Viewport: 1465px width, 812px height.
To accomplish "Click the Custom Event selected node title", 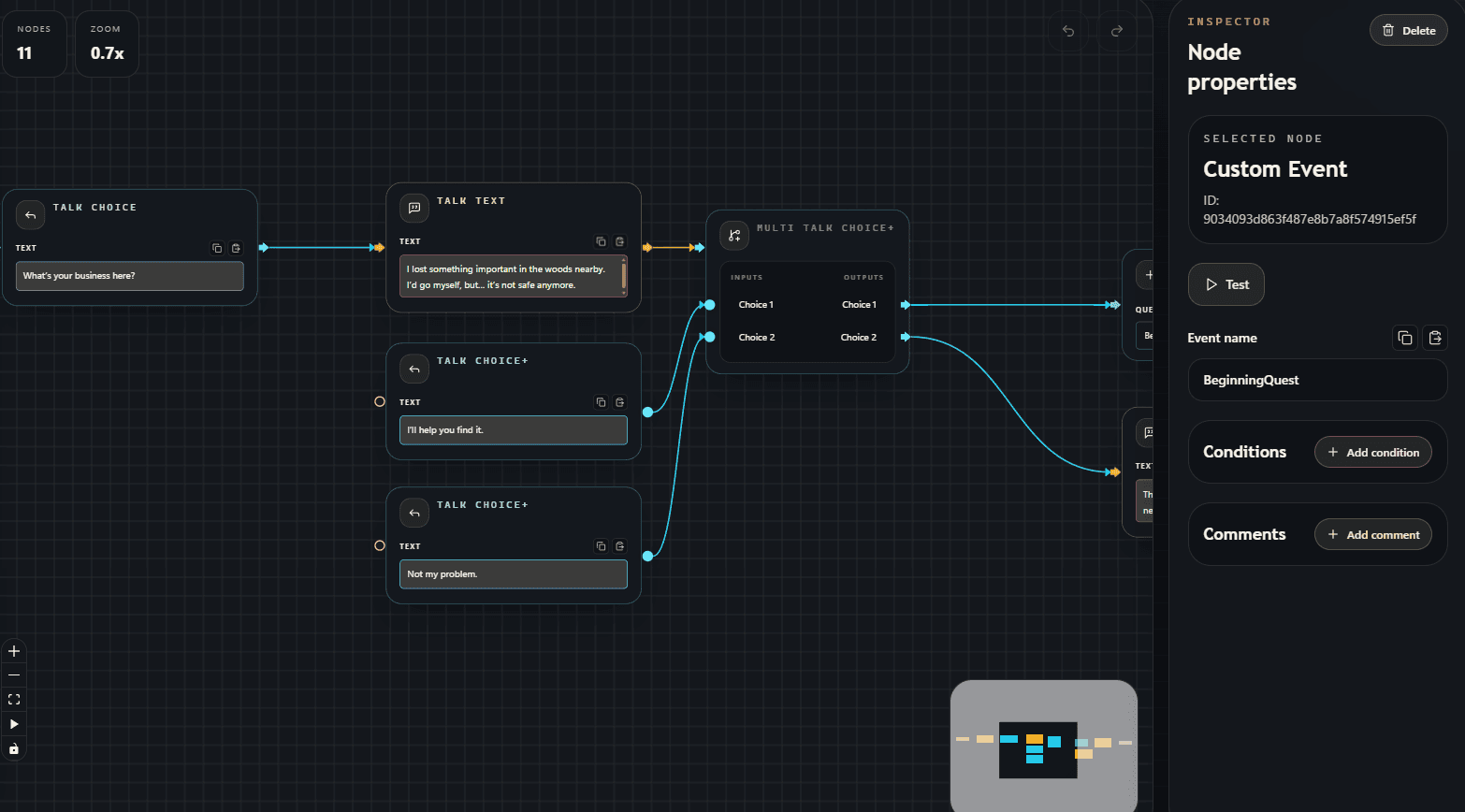I will tap(1275, 169).
